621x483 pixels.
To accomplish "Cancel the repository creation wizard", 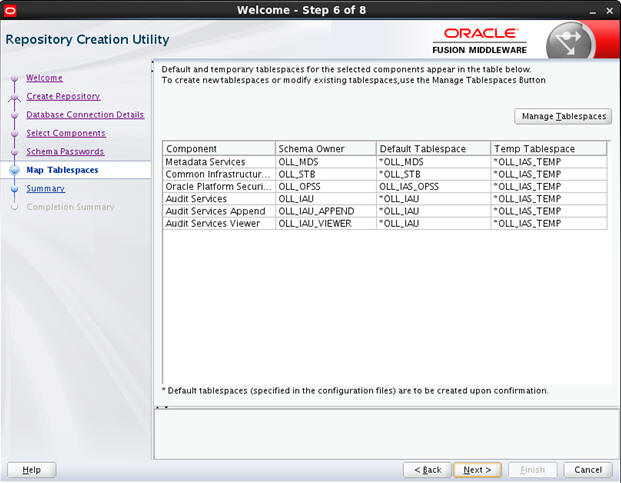I will pyautogui.click(x=588, y=470).
